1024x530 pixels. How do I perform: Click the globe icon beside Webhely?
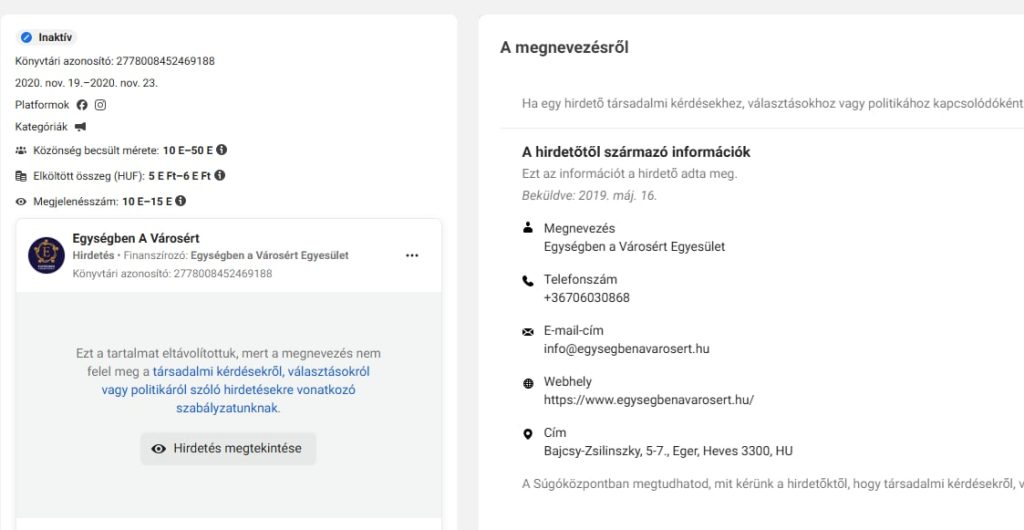point(528,383)
